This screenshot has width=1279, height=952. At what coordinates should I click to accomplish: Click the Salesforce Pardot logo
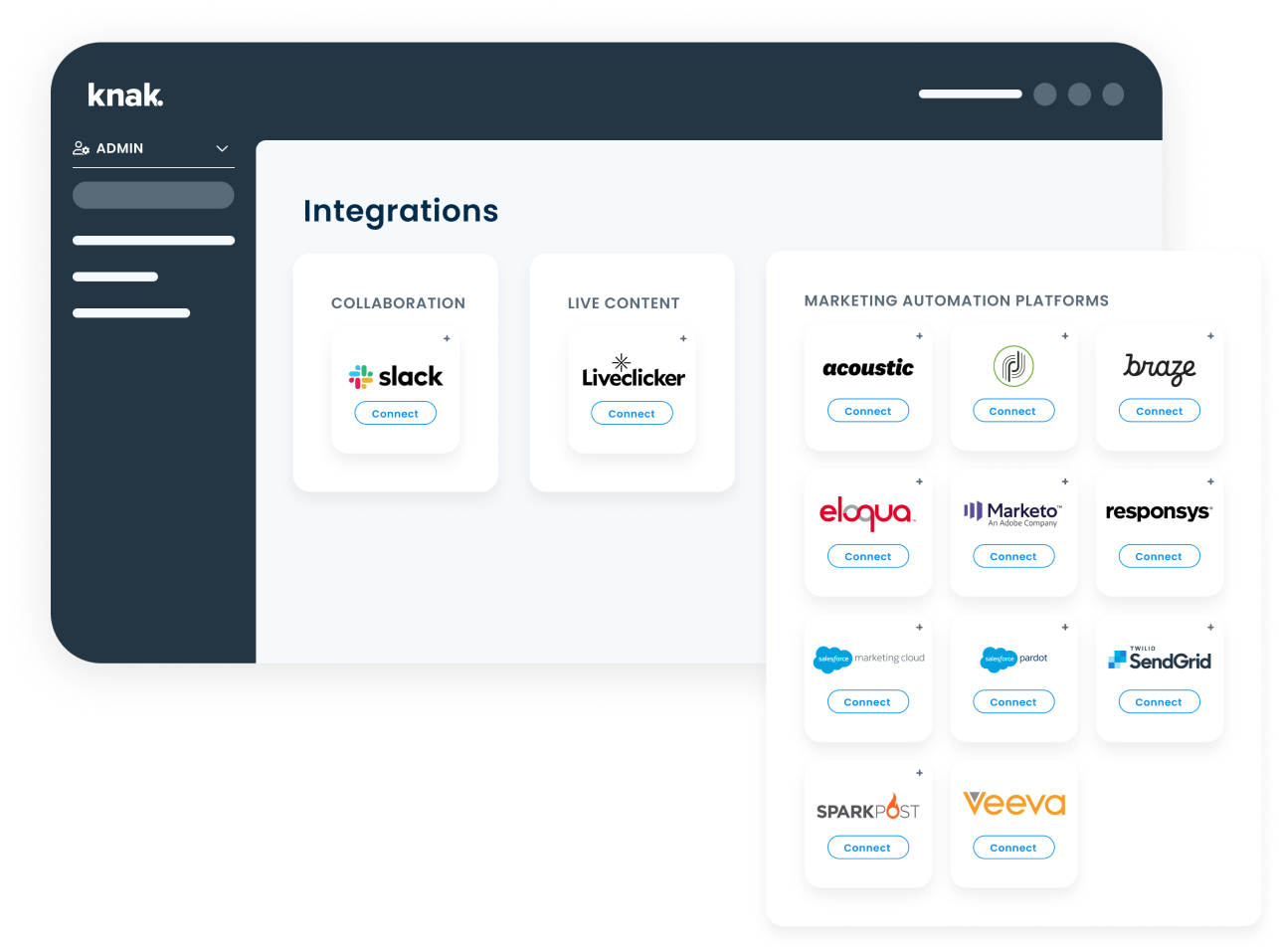(x=1013, y=659)
